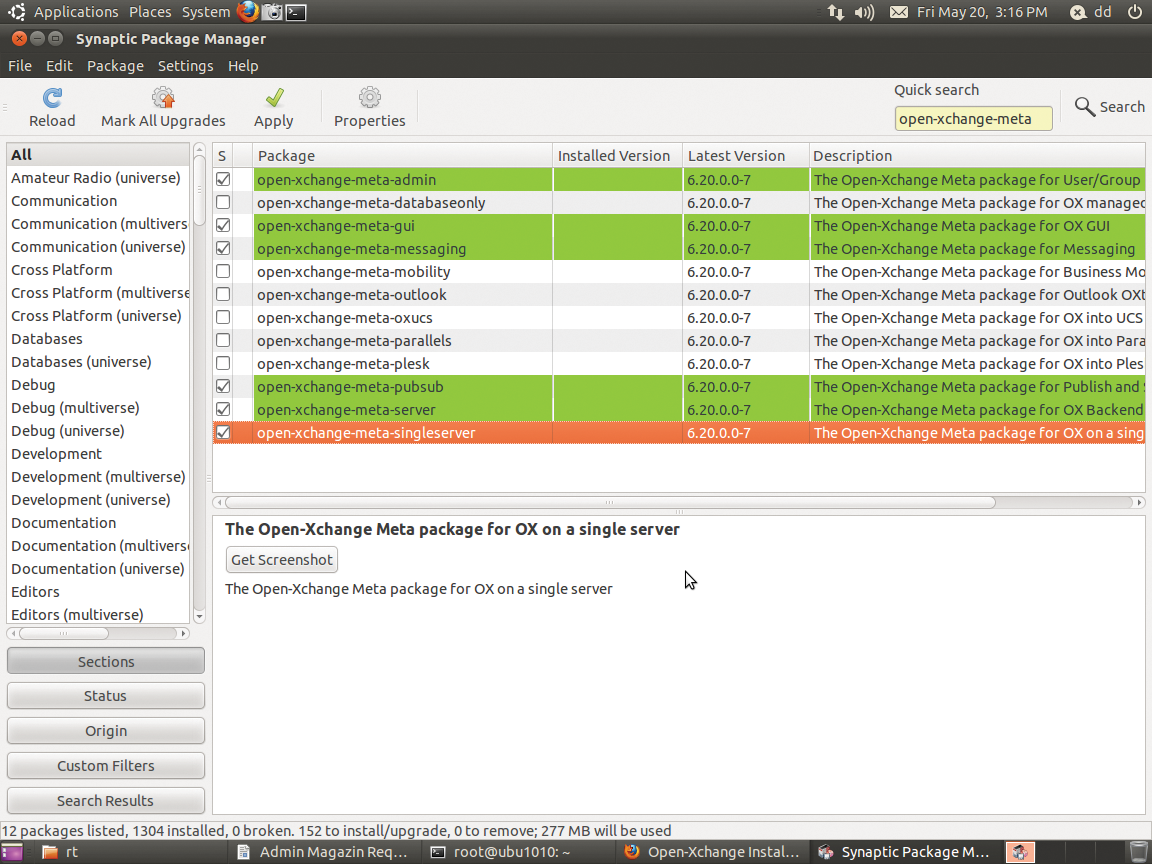Click the volume icon in system tray
Screen dimensions: 1152x864
coord(865,12)
